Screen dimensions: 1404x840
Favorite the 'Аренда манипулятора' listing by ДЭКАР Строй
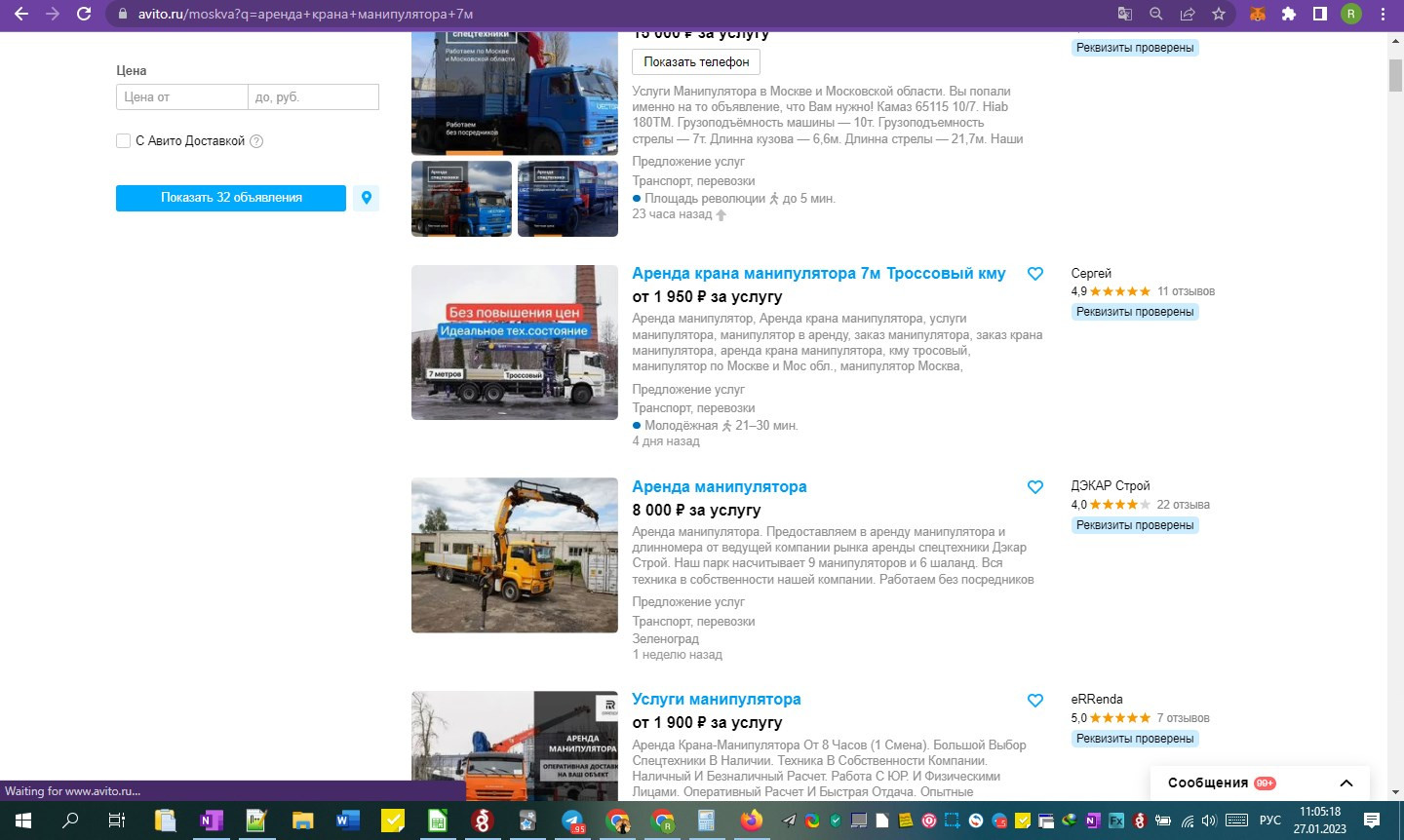(x=1035, y=487)
